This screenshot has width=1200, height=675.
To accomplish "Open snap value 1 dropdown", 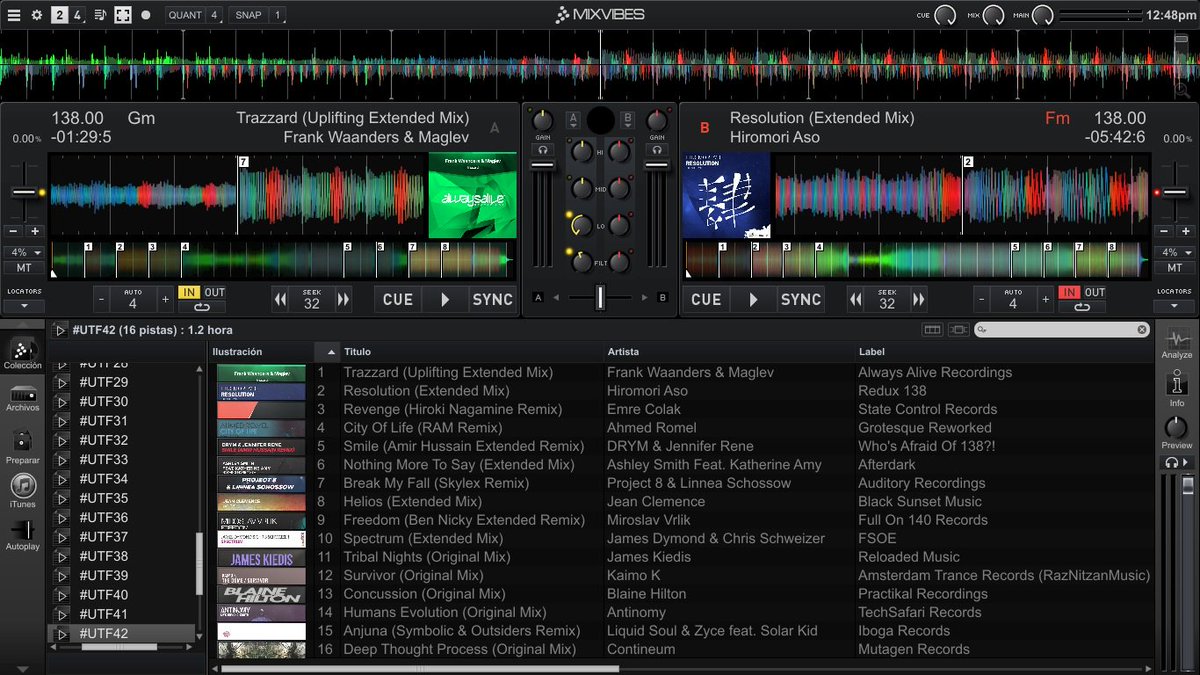I will [278, 15].
